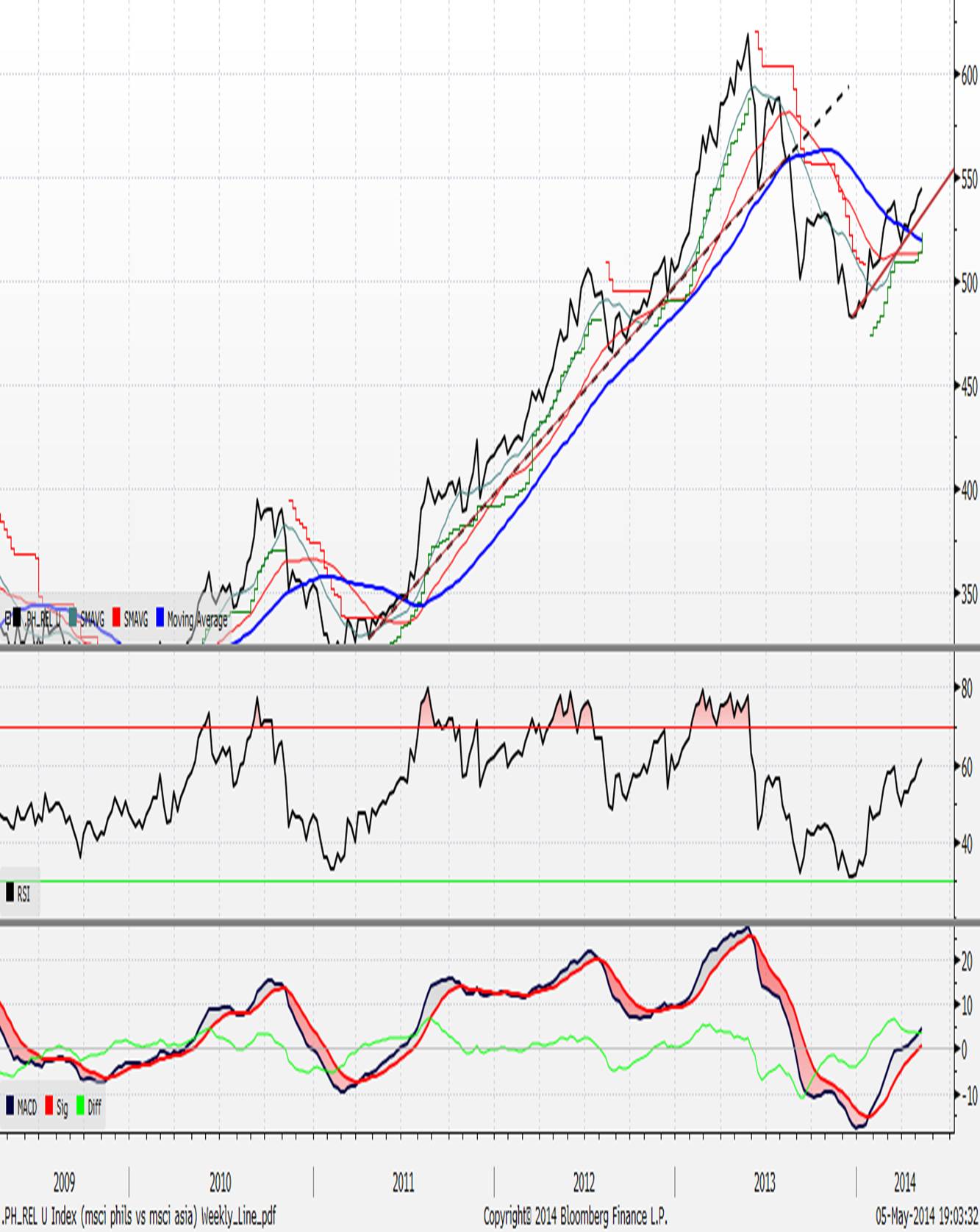Click the black RSI legend swatch
This screenshot has height=1232, width=980.
(10, 893)
